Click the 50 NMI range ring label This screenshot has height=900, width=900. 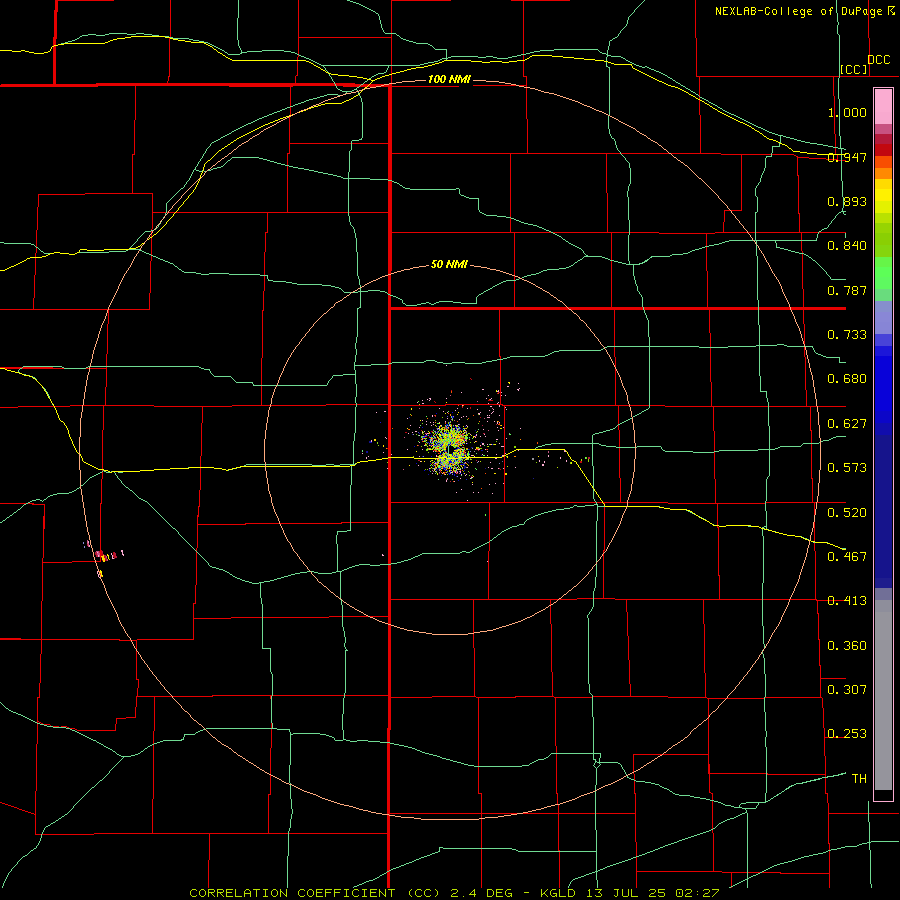[449, 265]
